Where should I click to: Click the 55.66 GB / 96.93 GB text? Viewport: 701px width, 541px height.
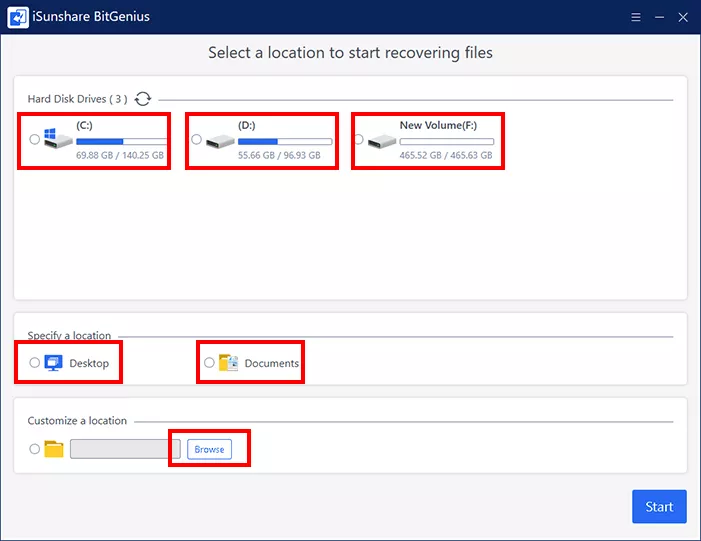(x=279, y=155)
